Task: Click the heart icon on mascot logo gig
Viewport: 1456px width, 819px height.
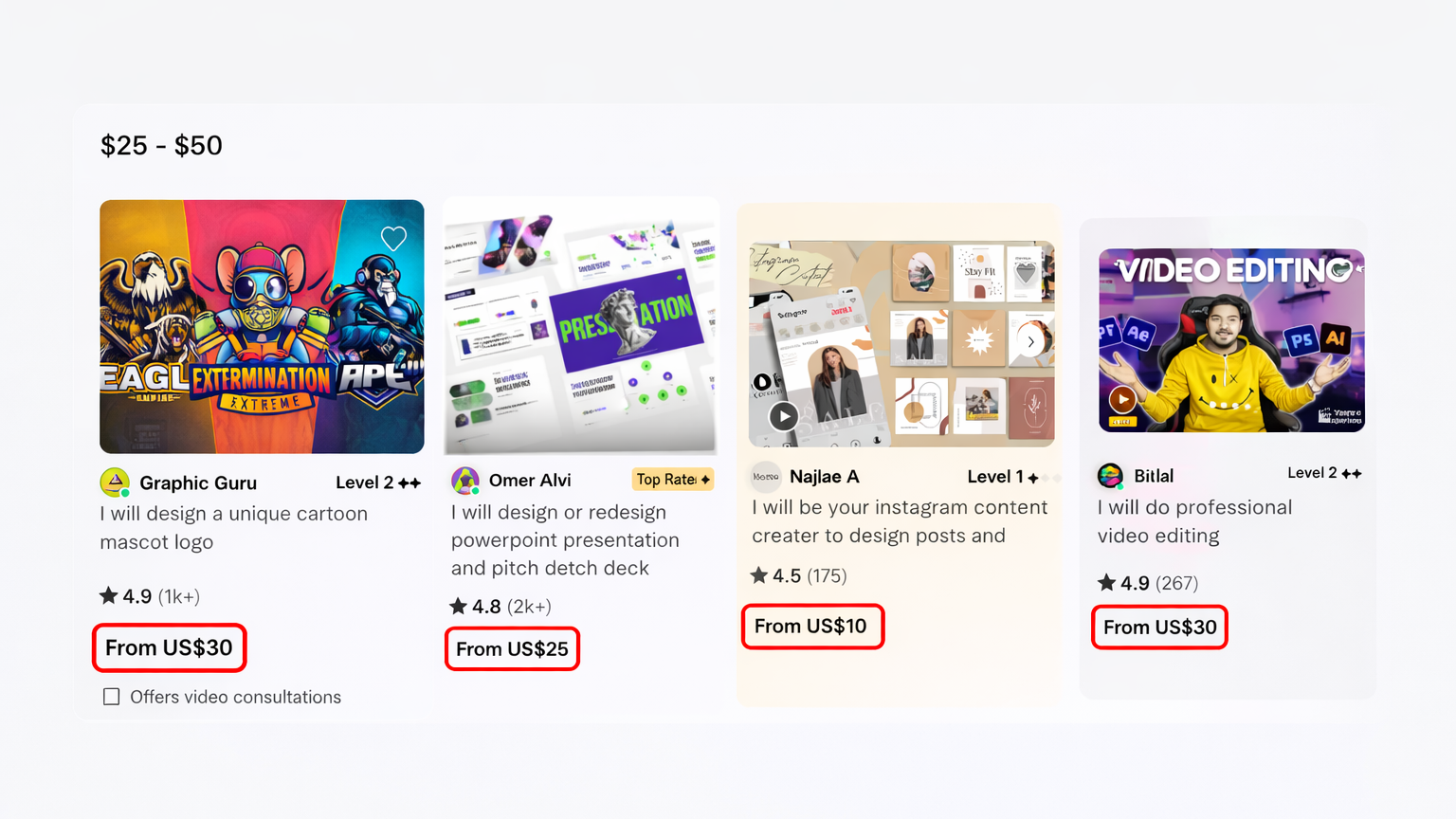Action: click(393, 239)
